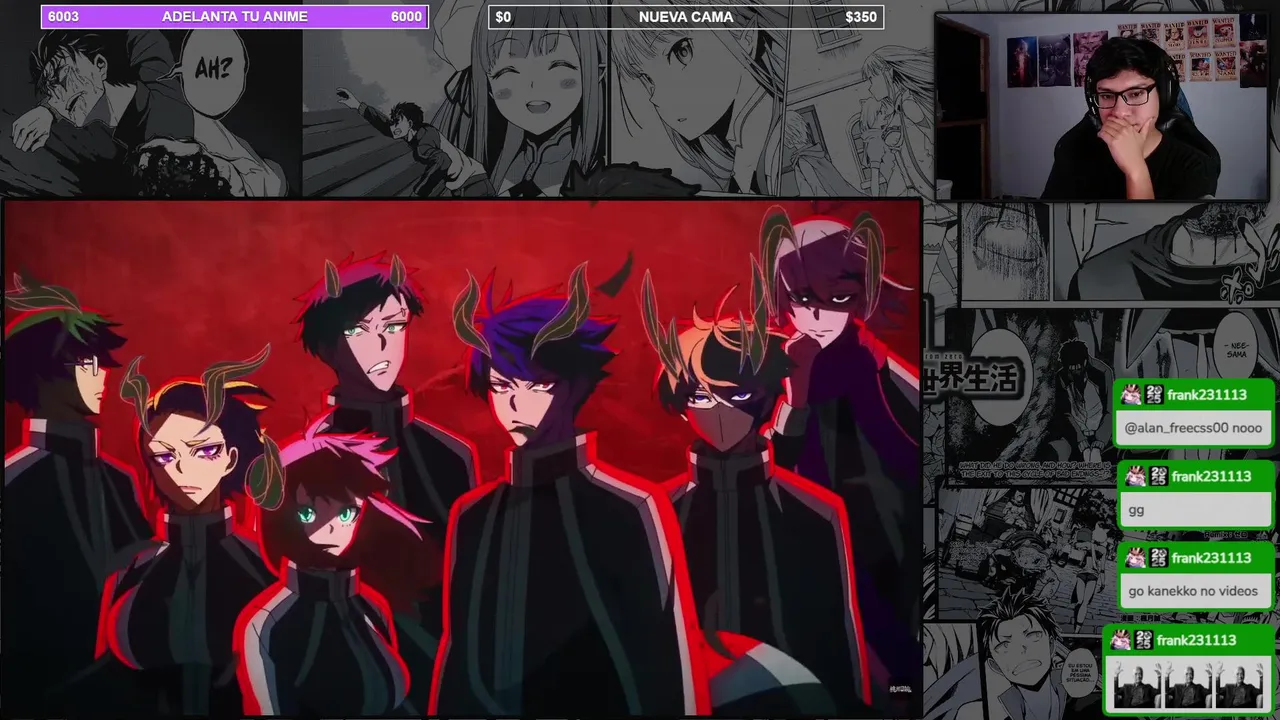Click the $350 goal amount
The image size is (1280, 720).
click(x=861, y=16)
